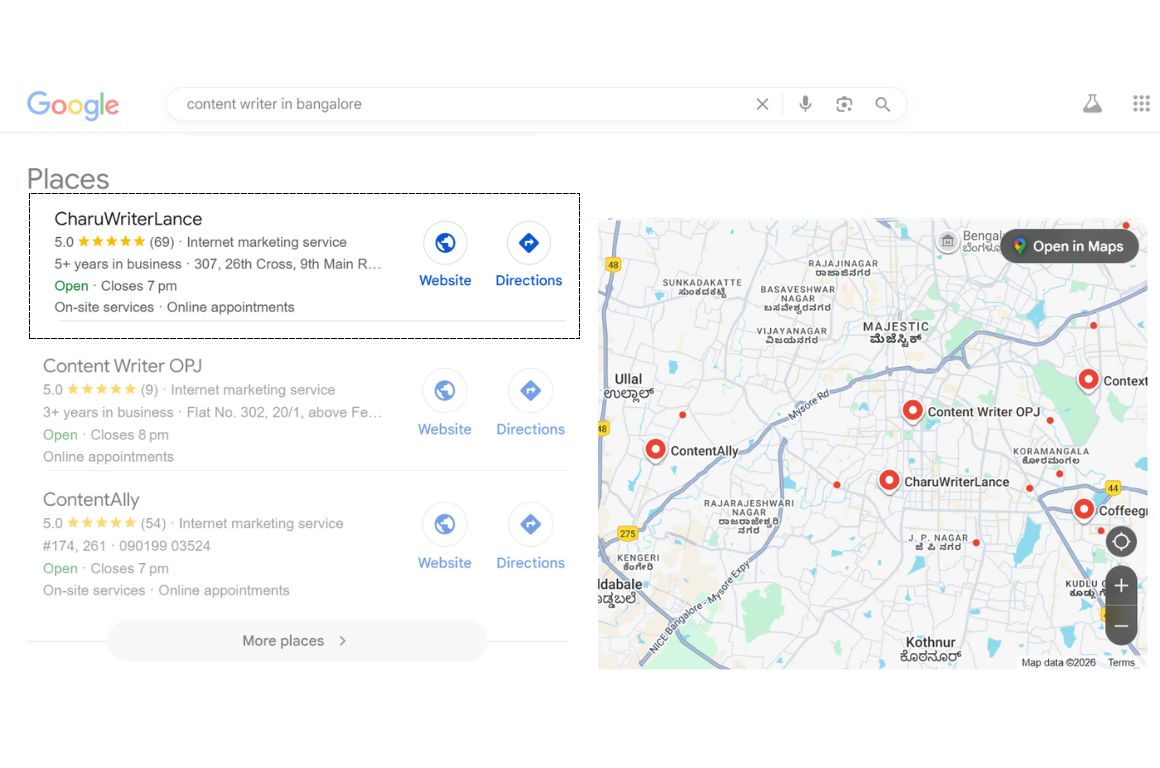Screen dimensions: 1160x768
Task: Click the Content Writer OPJ map pin
Action: click(x=913, y=410)
